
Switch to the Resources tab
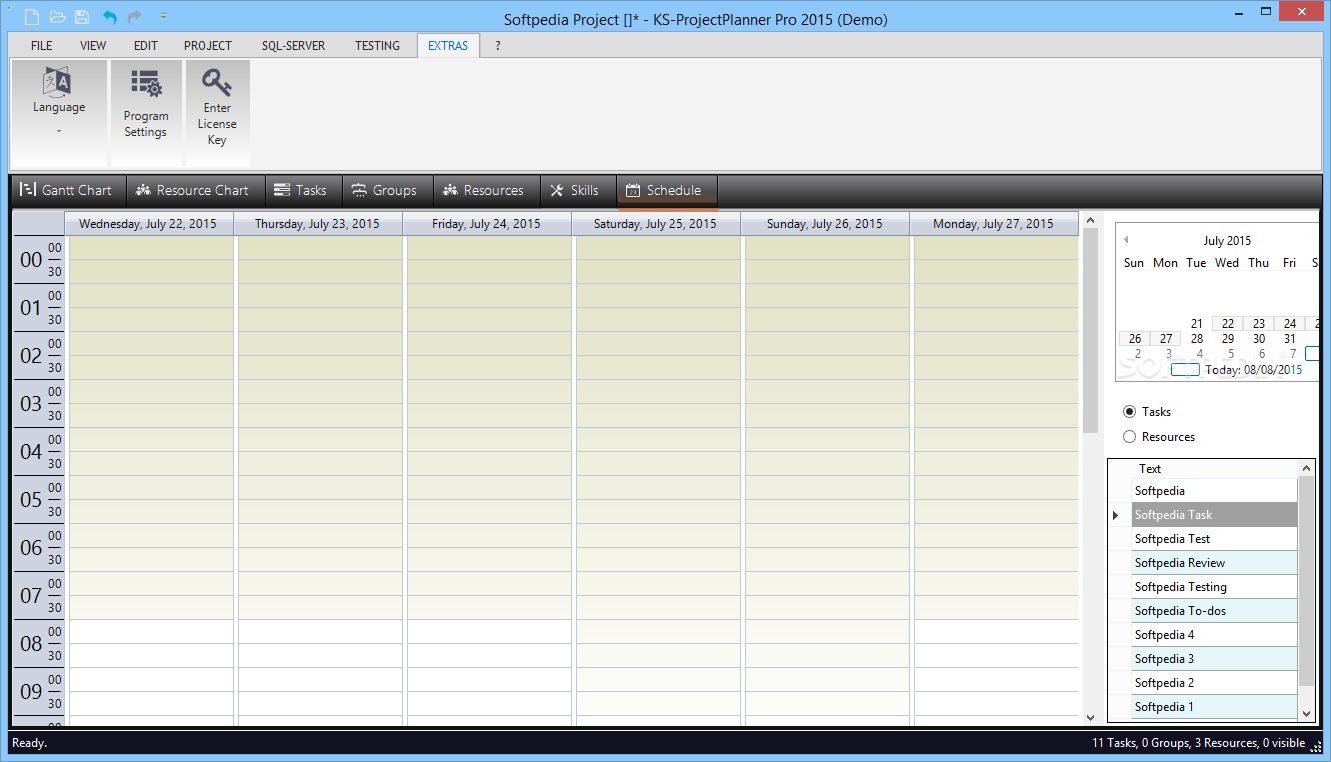click(485, 190)
